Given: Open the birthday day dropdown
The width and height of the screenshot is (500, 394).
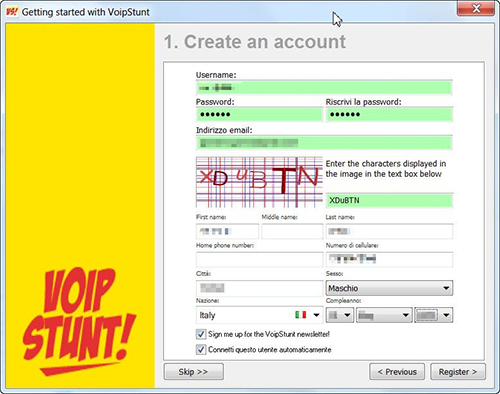Looking at the screenshot, I should [340, 315].
